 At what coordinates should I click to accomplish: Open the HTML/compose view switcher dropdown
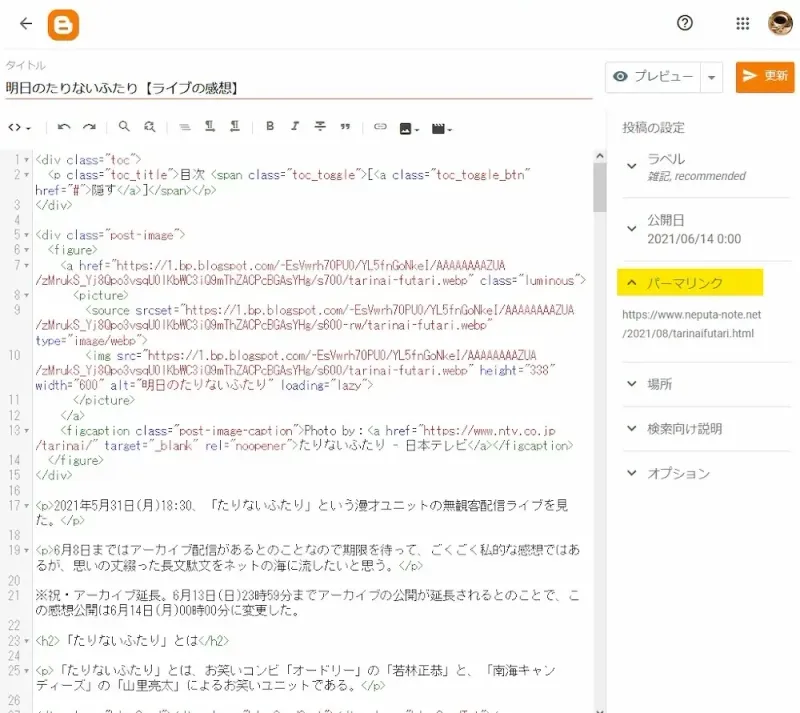pyautogui.click(x=20, y=127)
